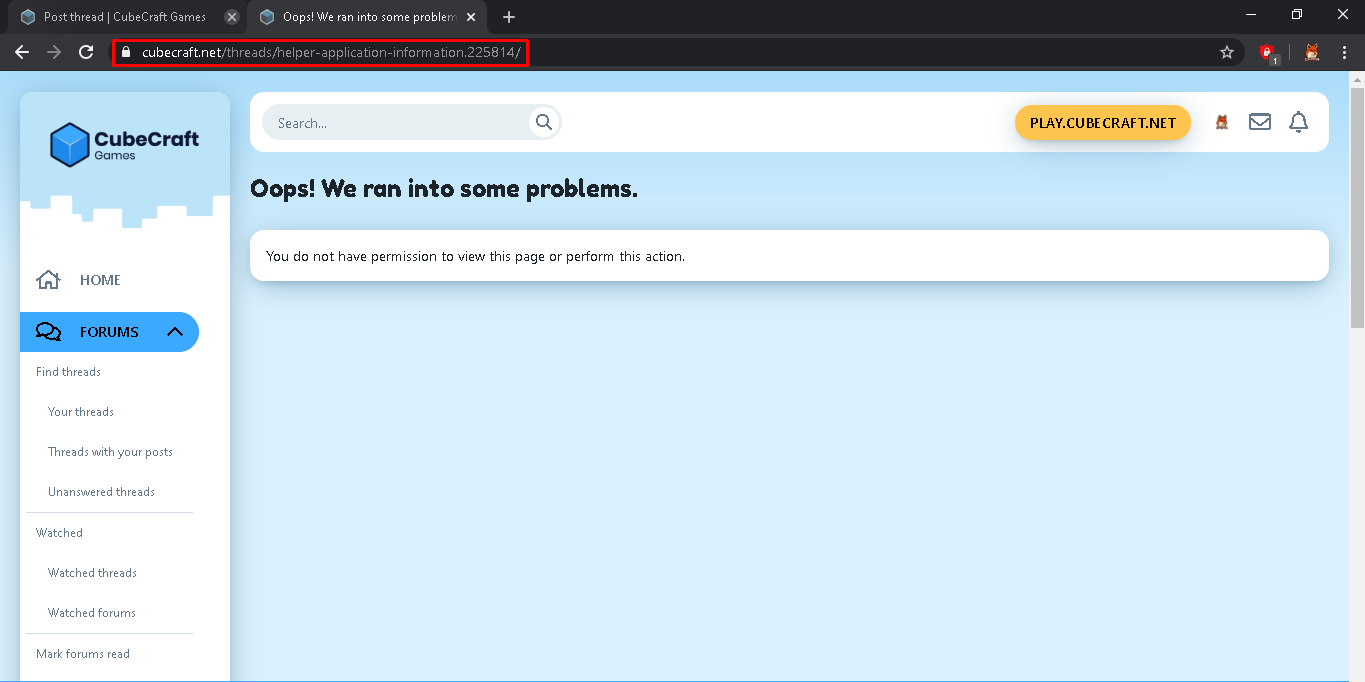Open Chrome three-dot menu
Screen dimensions: 1365x682
(1344, 52)
